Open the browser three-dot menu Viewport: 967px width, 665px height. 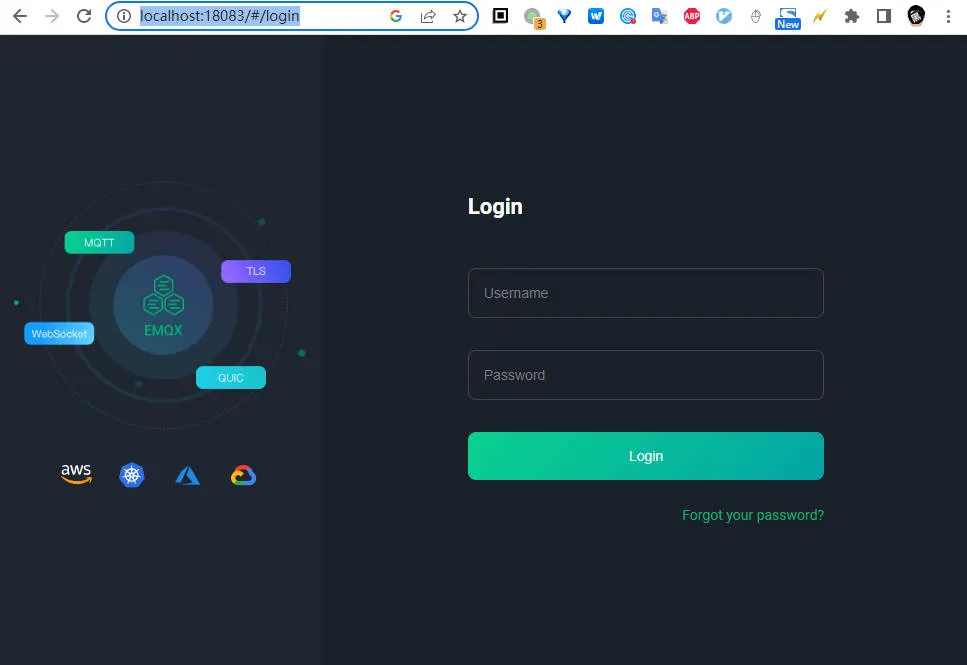[948, 16]
